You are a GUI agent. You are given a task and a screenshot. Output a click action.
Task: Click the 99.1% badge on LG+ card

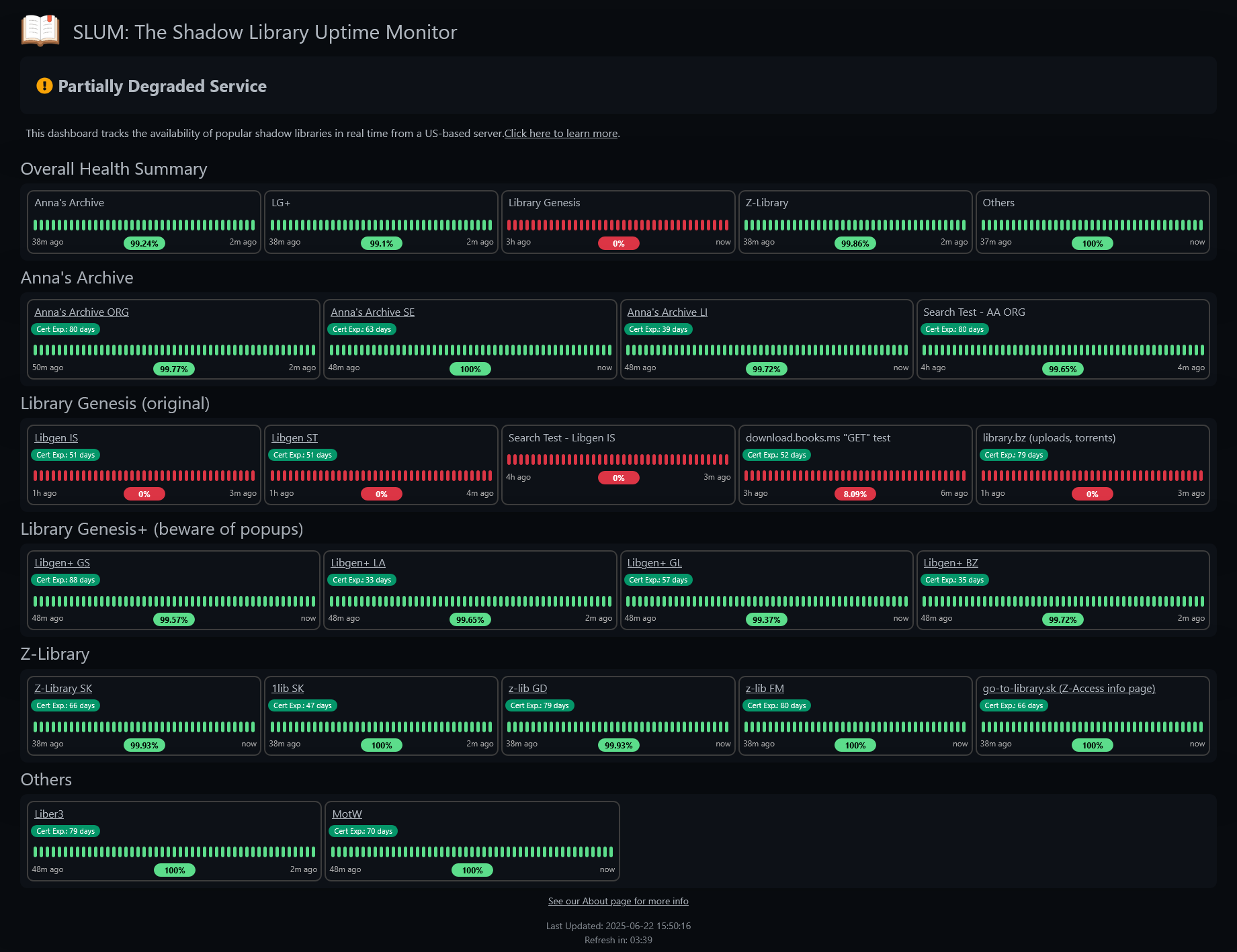point(382,243)
